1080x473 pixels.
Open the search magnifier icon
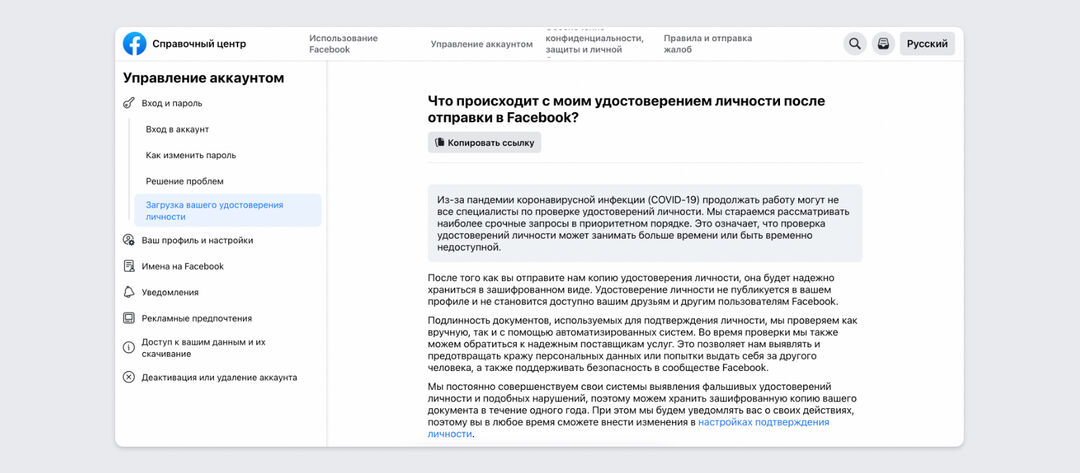coord(855,43)
